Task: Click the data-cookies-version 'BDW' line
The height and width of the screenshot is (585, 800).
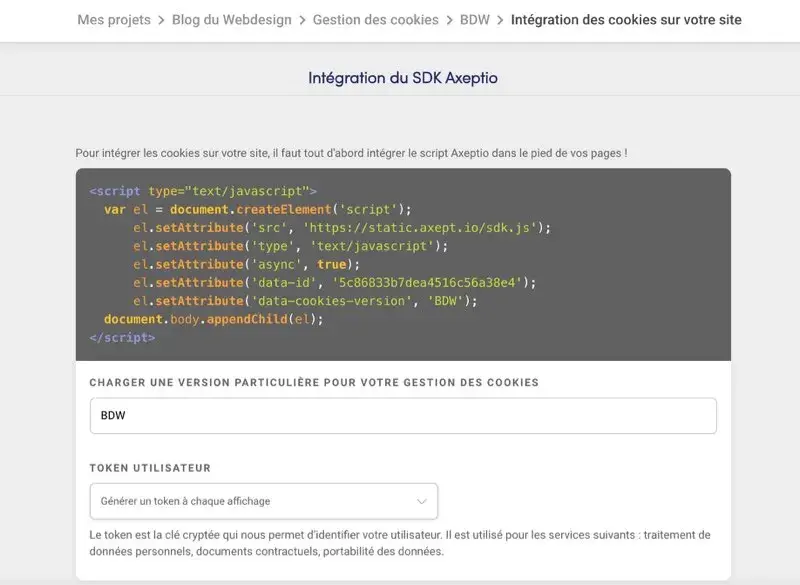Action: pyautogui.click(x=305, y=301)
